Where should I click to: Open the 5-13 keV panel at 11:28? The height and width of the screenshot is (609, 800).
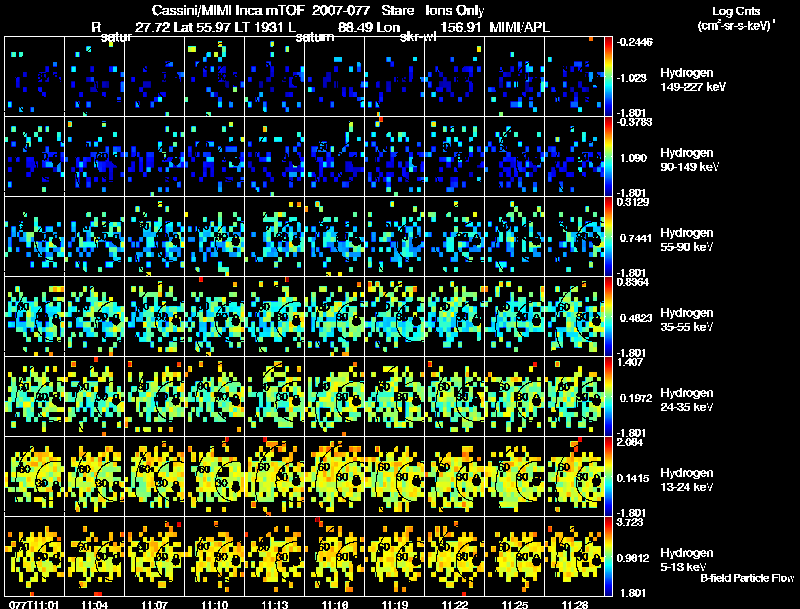[x=574, y=556]
